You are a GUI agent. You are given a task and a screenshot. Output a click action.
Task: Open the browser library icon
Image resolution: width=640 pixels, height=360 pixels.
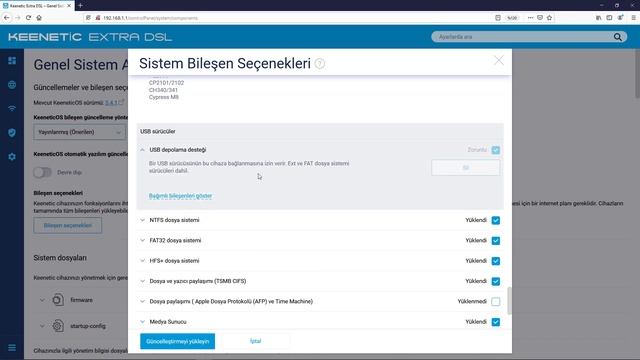pyautogui.click(x=598, y=18)
